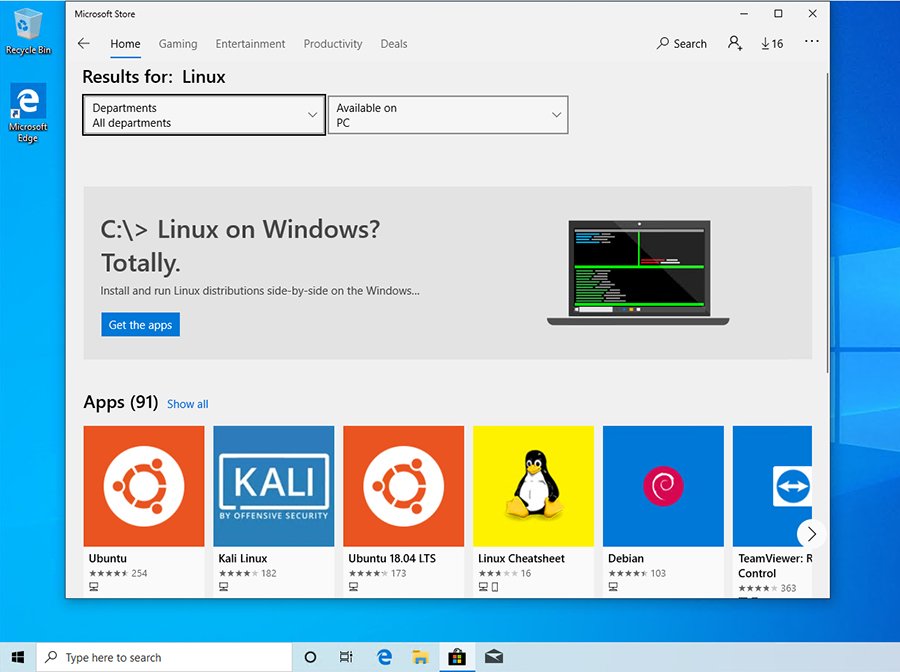Open the See more ellipsis menu
The width and height of the screenshot is (900, 672).
(x=811, y=42)
